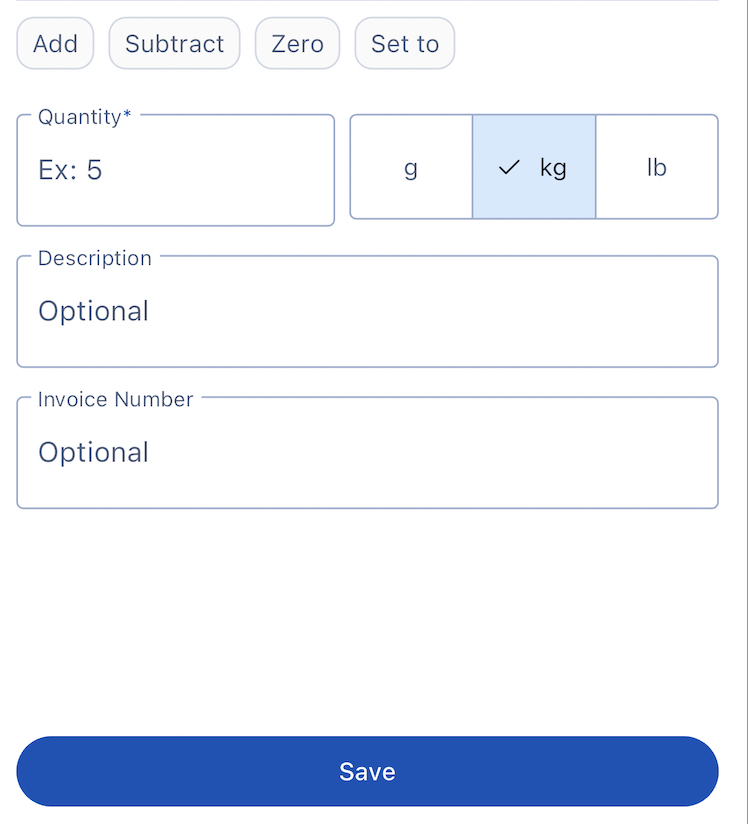Select the Set to chip
The width and height of the screenshot is (748, 824).
coord(405,44)
